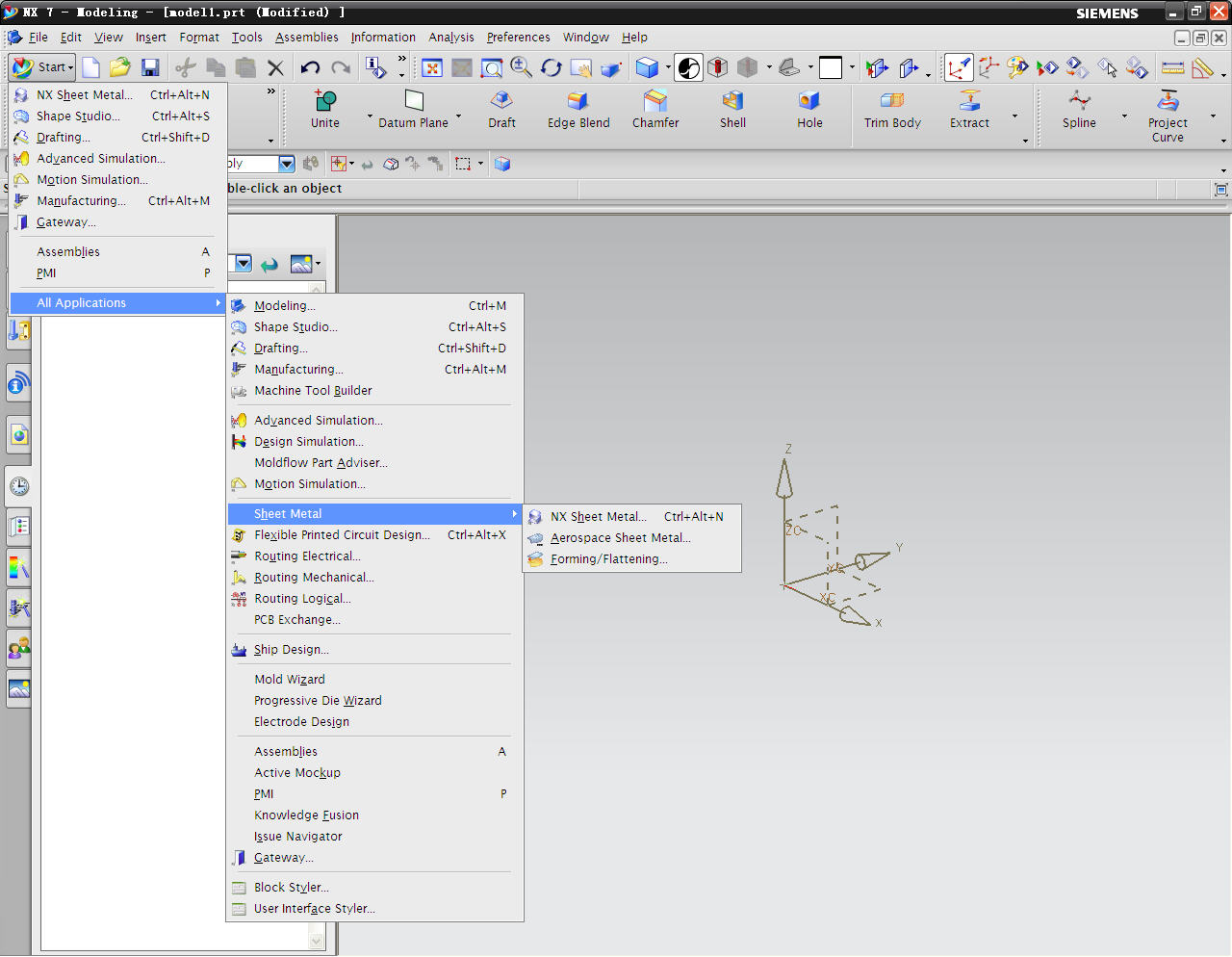Viewport: 1232px width, 957px height.
Task: Click the Measure Distance ruler icon
Action: [1172, 67]
